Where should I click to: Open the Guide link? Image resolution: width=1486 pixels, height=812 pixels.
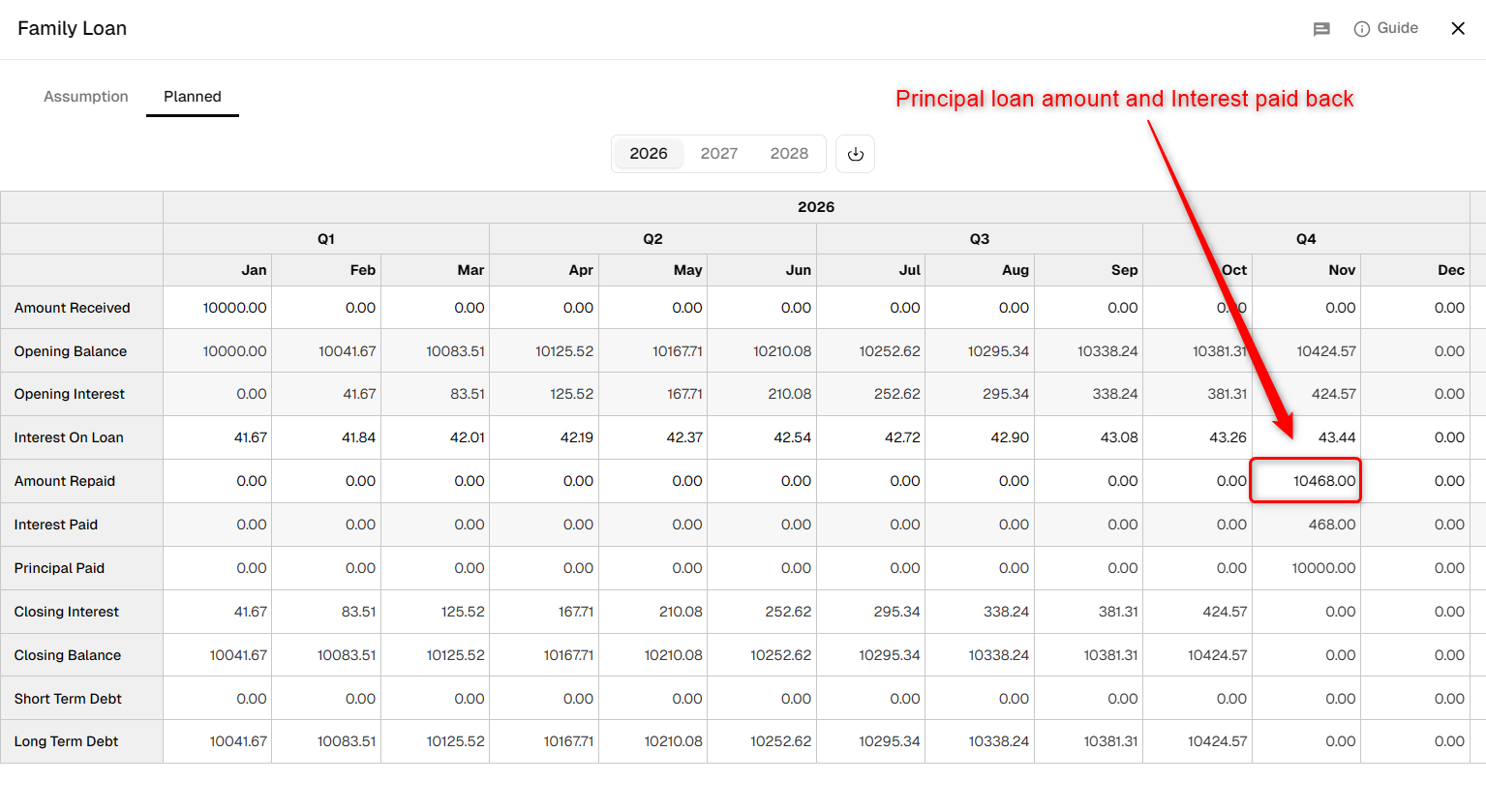click(1398, 28)
